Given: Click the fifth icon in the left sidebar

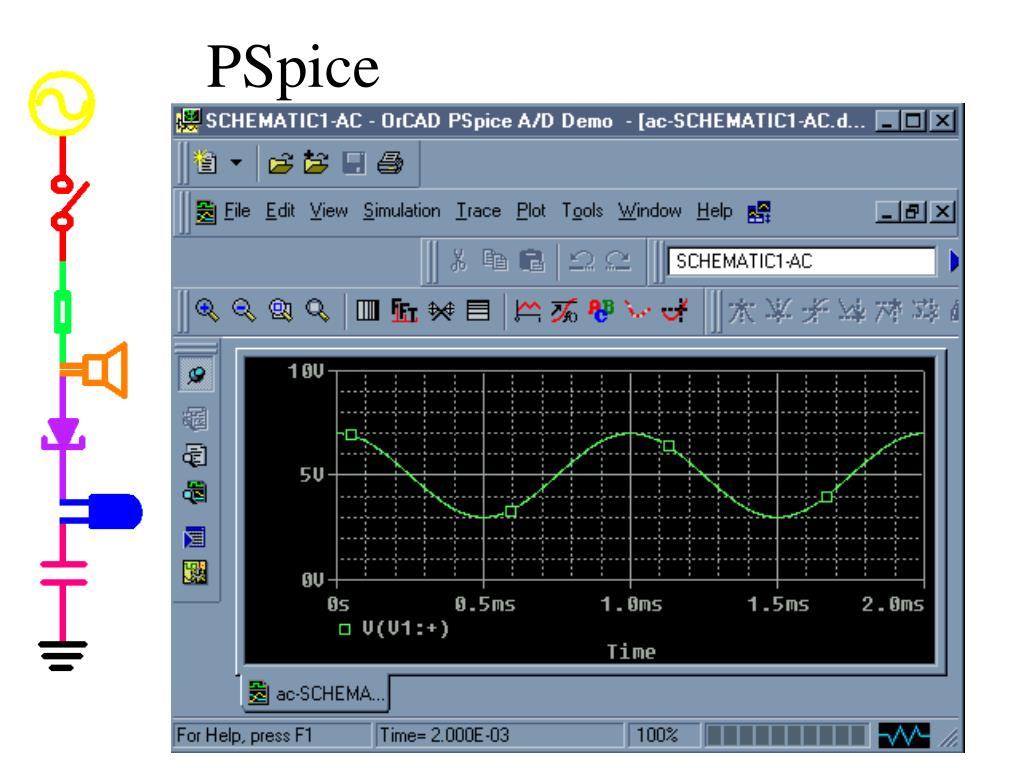Looking at the screenshot, I should (195, 537).
